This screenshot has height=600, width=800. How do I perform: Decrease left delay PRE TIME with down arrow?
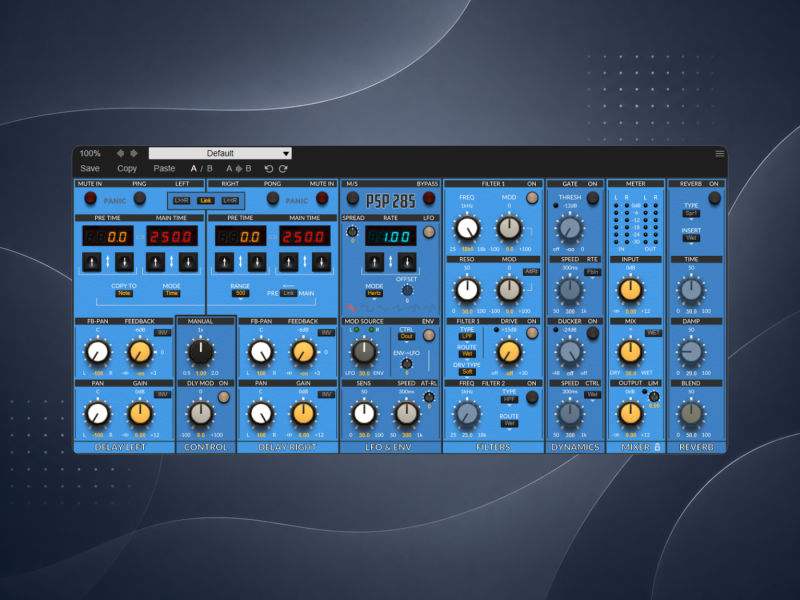(x=124, y=262)
